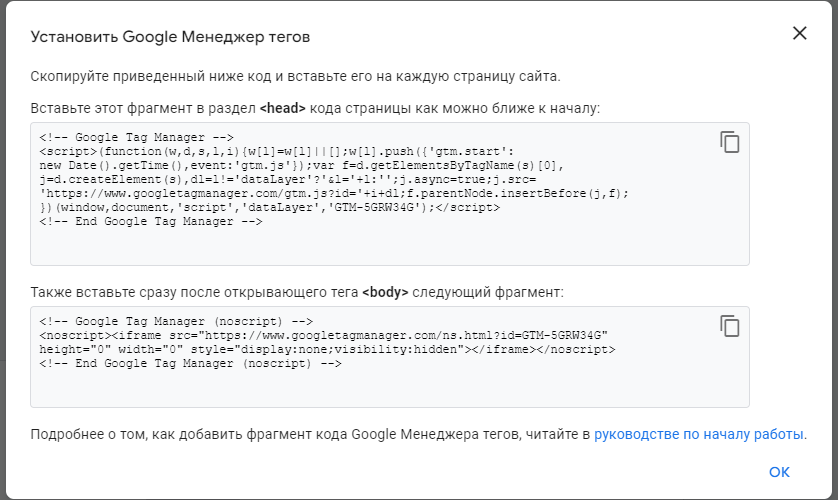Screen dimensions: 838x500
Task: Click the "End Google Tag Manager (noscript)" comment
Action: pyautogui.click(x=191, y=364)
